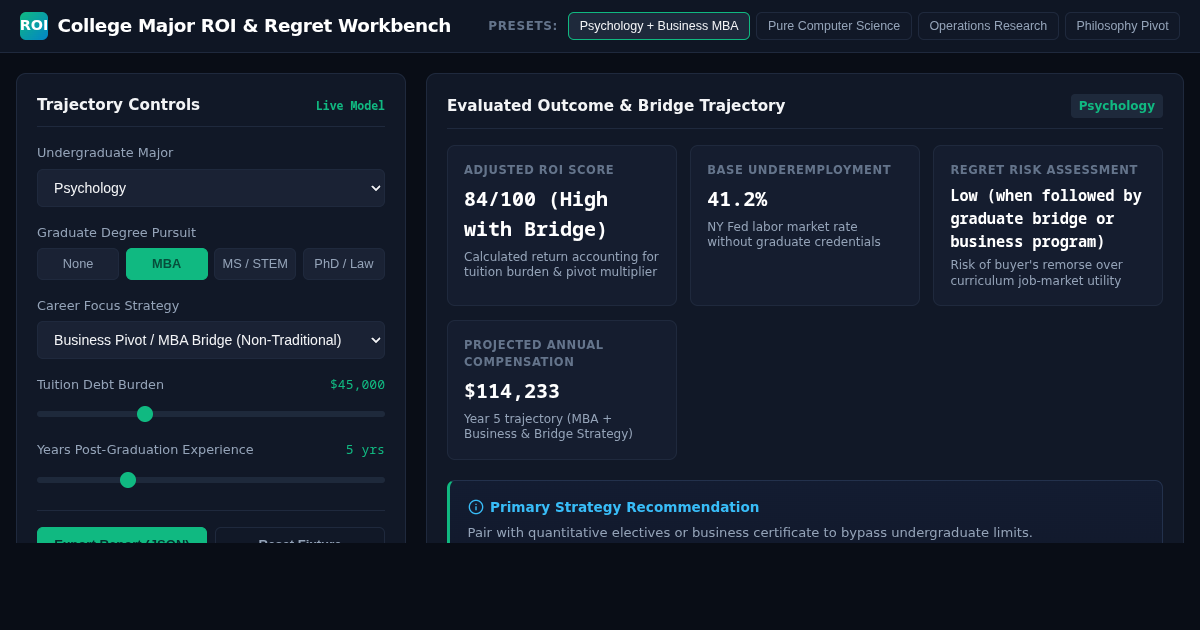This screenshot has width=1200, height=630.
Task: Apply the Philosophy Pivot preset
Action: click(x=1122, y=26)
